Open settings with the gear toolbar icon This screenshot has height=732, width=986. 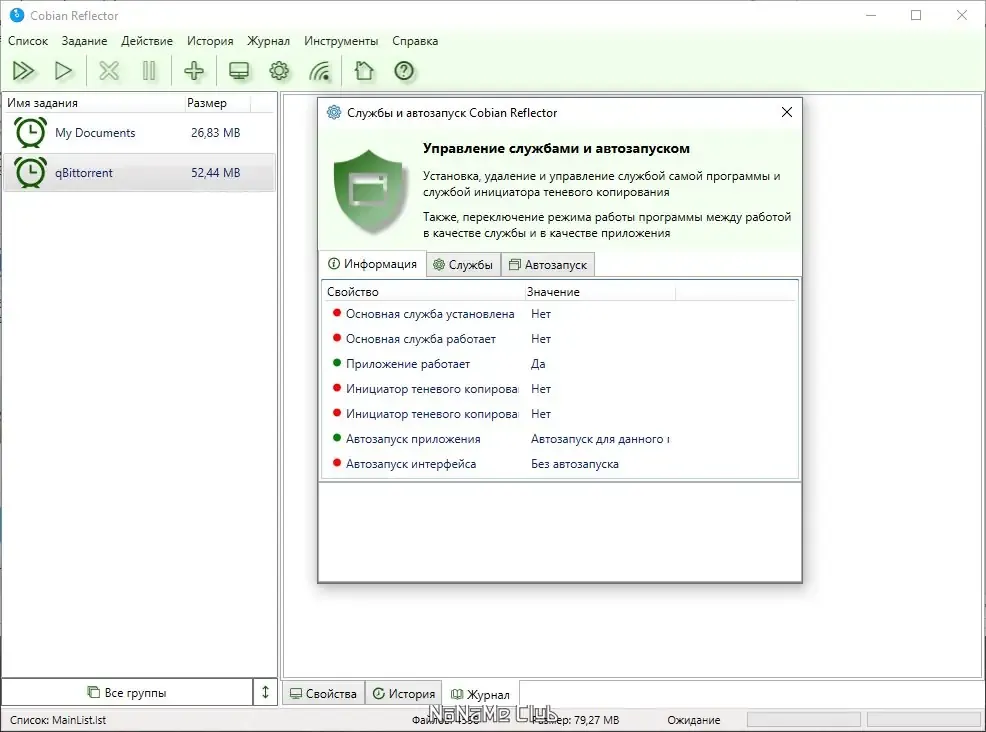coord(279,71)
